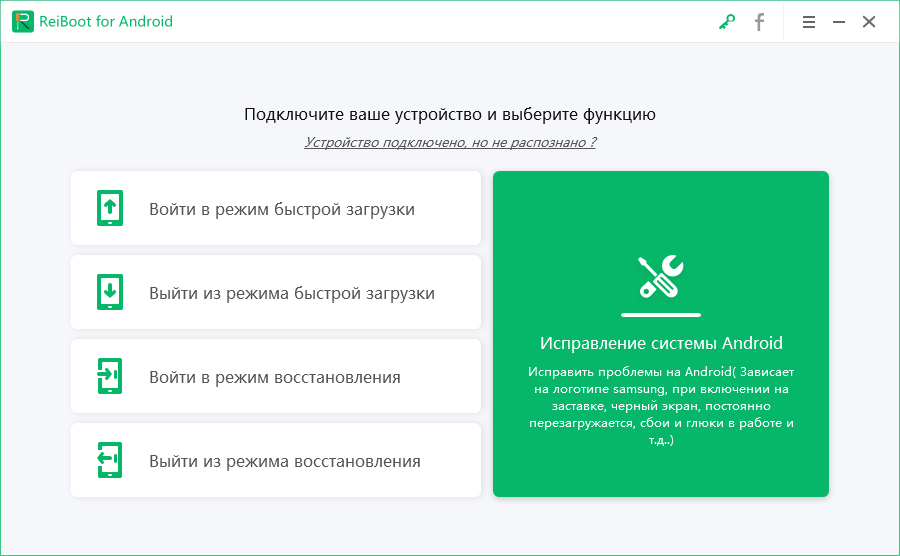
Task: Click the exit recovery mode phone icon
Action: pyautogui.click(x=110, y=460)
